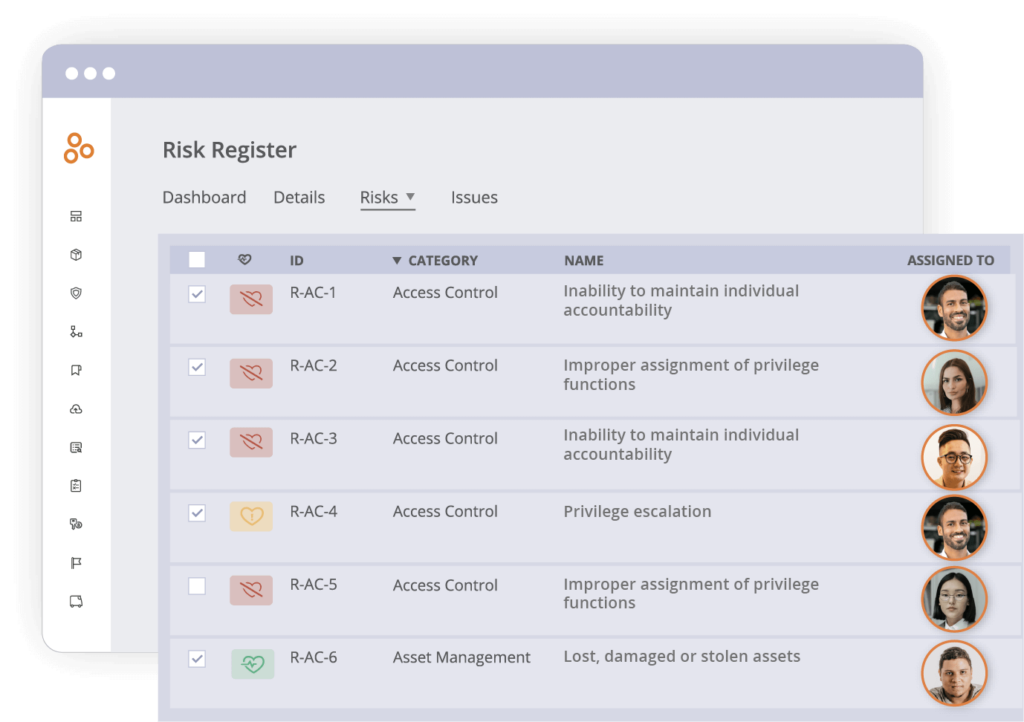The height and width of the screenshot is (722, 1024).
Task: Click "Access Control" category in row R-AC-4
Action: pyautogui.click(x=445, y=512)
